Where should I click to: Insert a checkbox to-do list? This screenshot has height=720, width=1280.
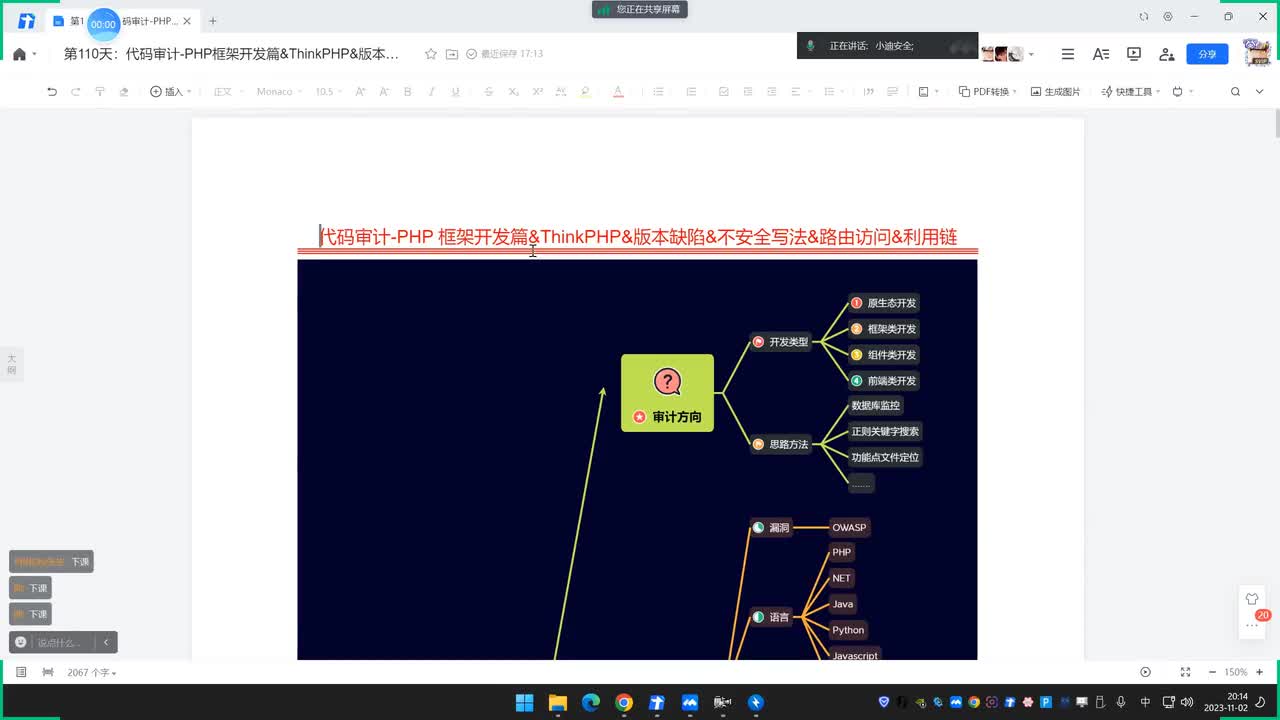click(724, 91)
